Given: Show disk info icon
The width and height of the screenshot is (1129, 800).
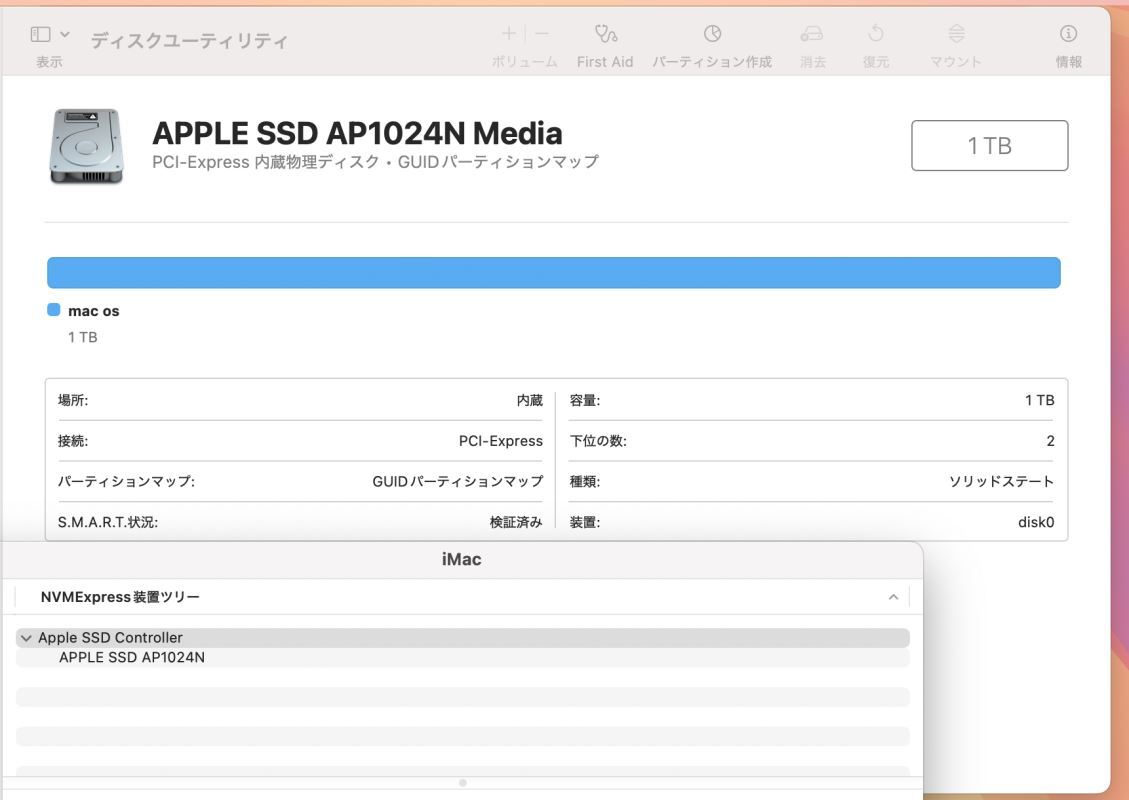Looking at the screenshot, I should (x=1069, y=33).
